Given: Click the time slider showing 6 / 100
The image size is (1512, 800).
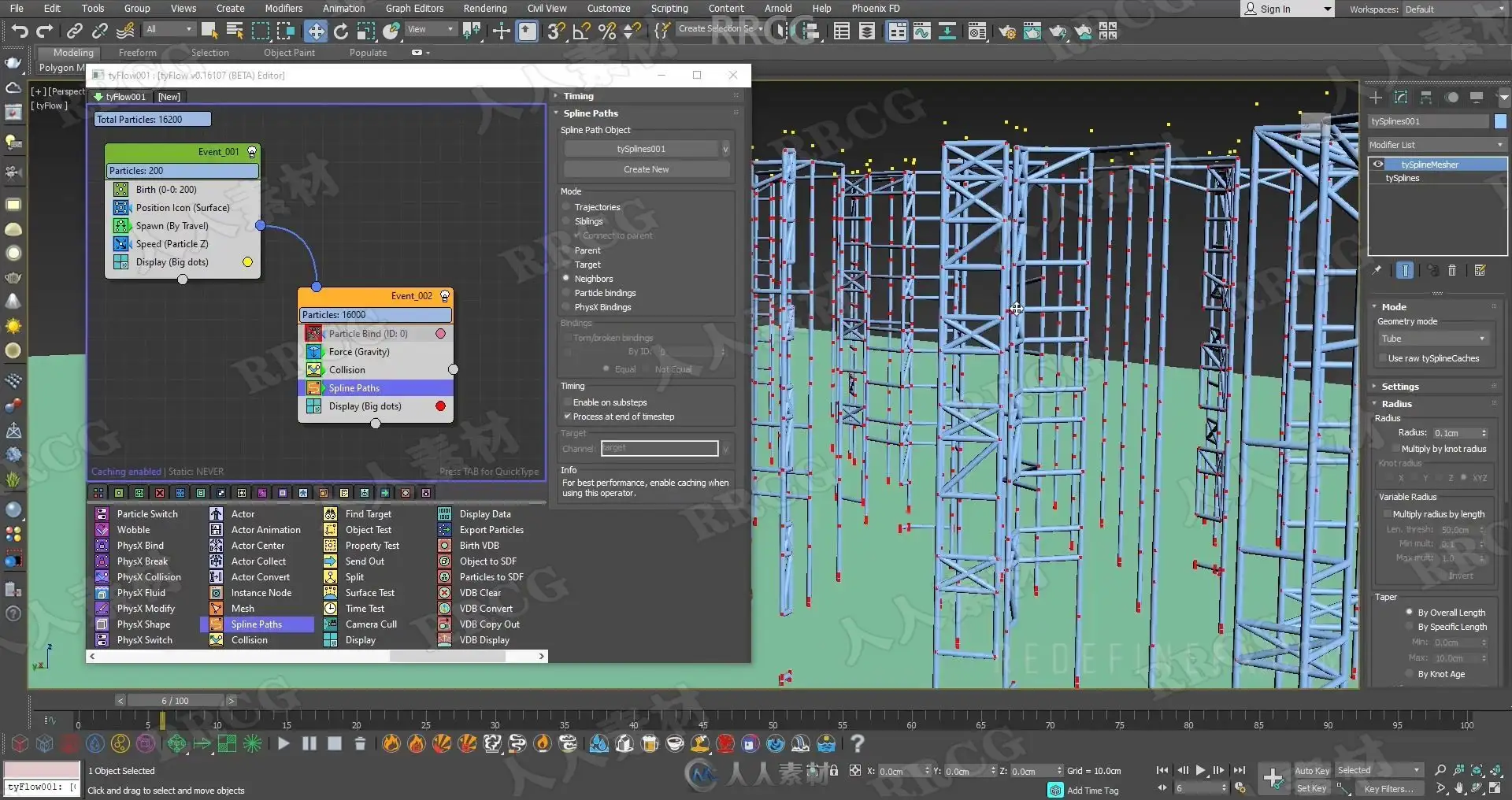Looking at the screenshot, I should point(176,701).
